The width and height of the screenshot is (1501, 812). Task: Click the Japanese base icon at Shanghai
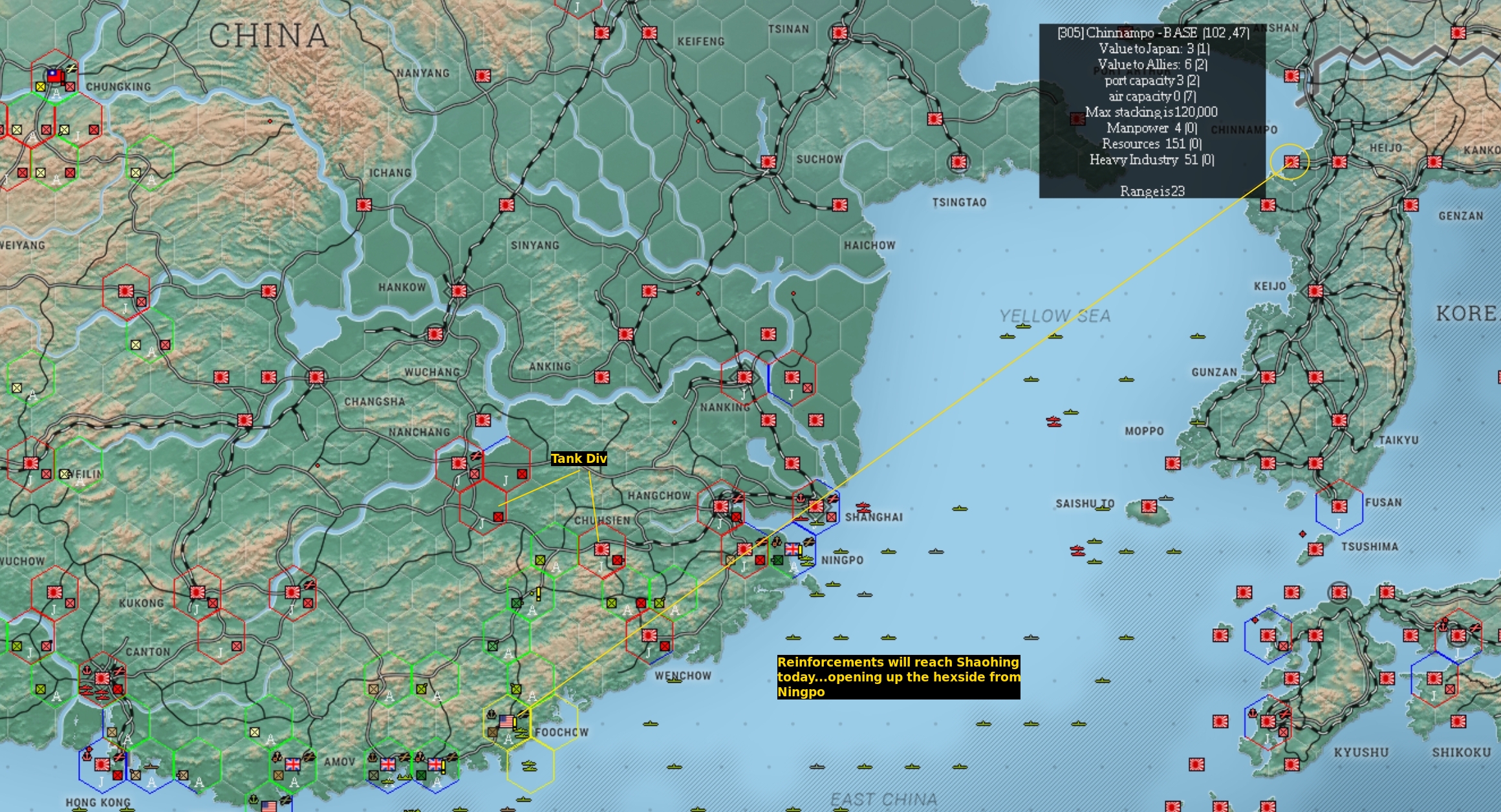[x=815, y=506]
